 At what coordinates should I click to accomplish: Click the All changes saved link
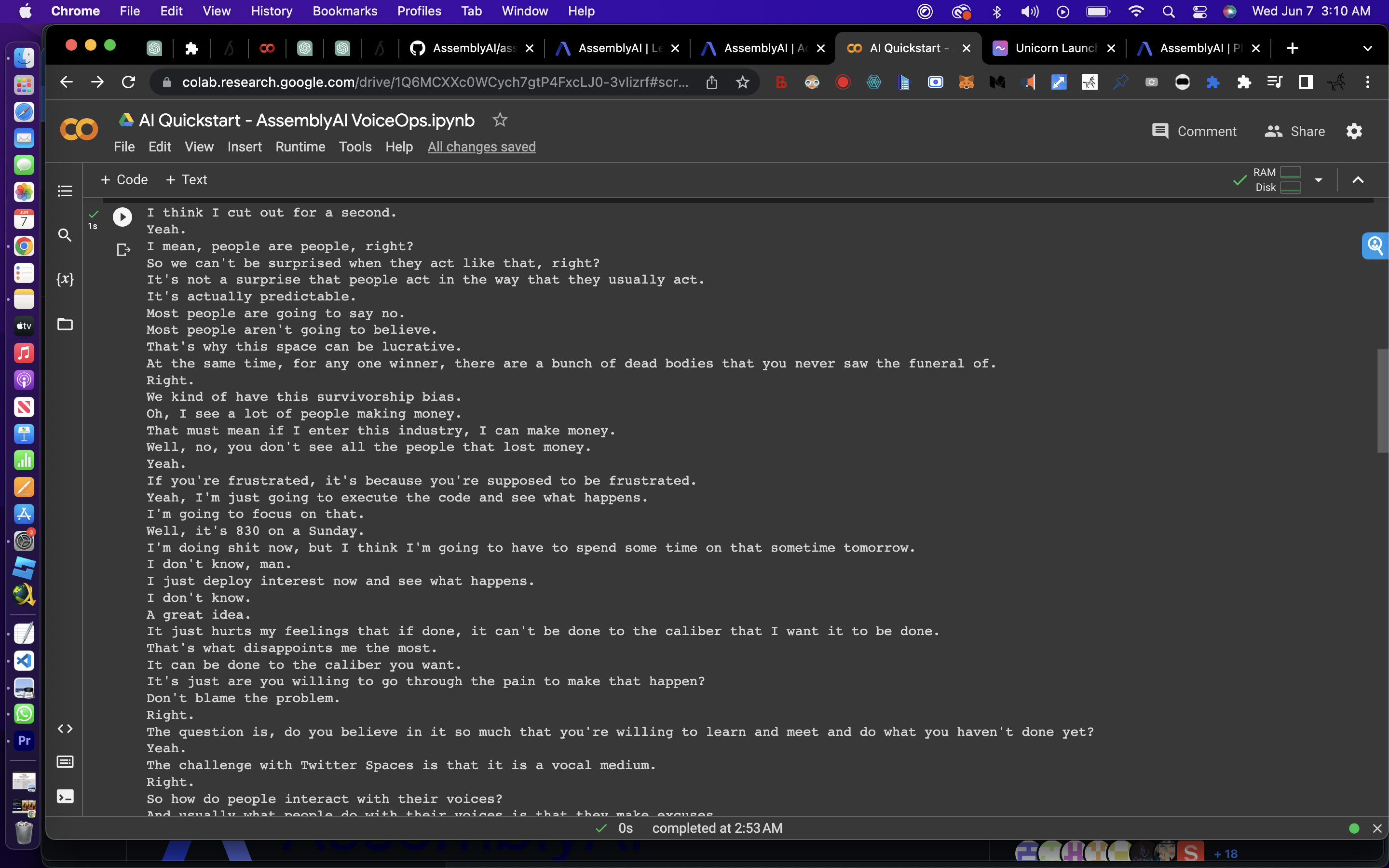coord(481,147)
